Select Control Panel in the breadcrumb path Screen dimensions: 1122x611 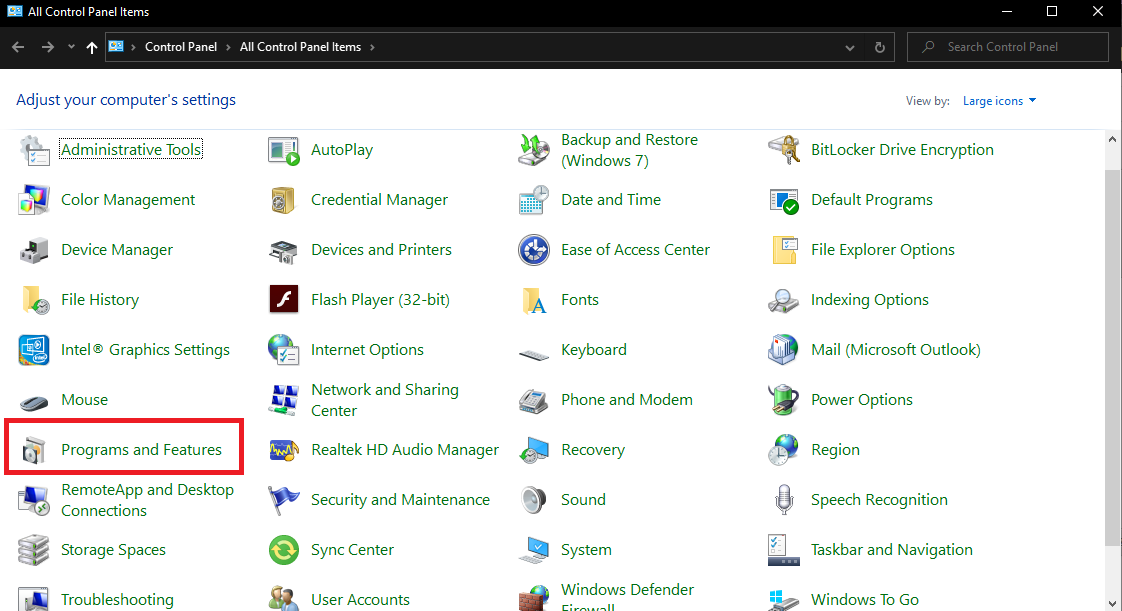tap(179, 47)
